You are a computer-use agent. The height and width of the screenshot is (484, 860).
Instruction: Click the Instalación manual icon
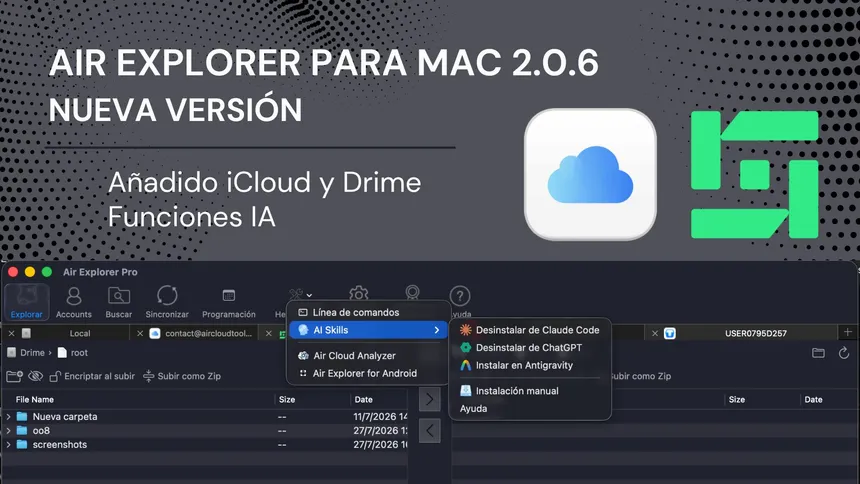(466, 391)
